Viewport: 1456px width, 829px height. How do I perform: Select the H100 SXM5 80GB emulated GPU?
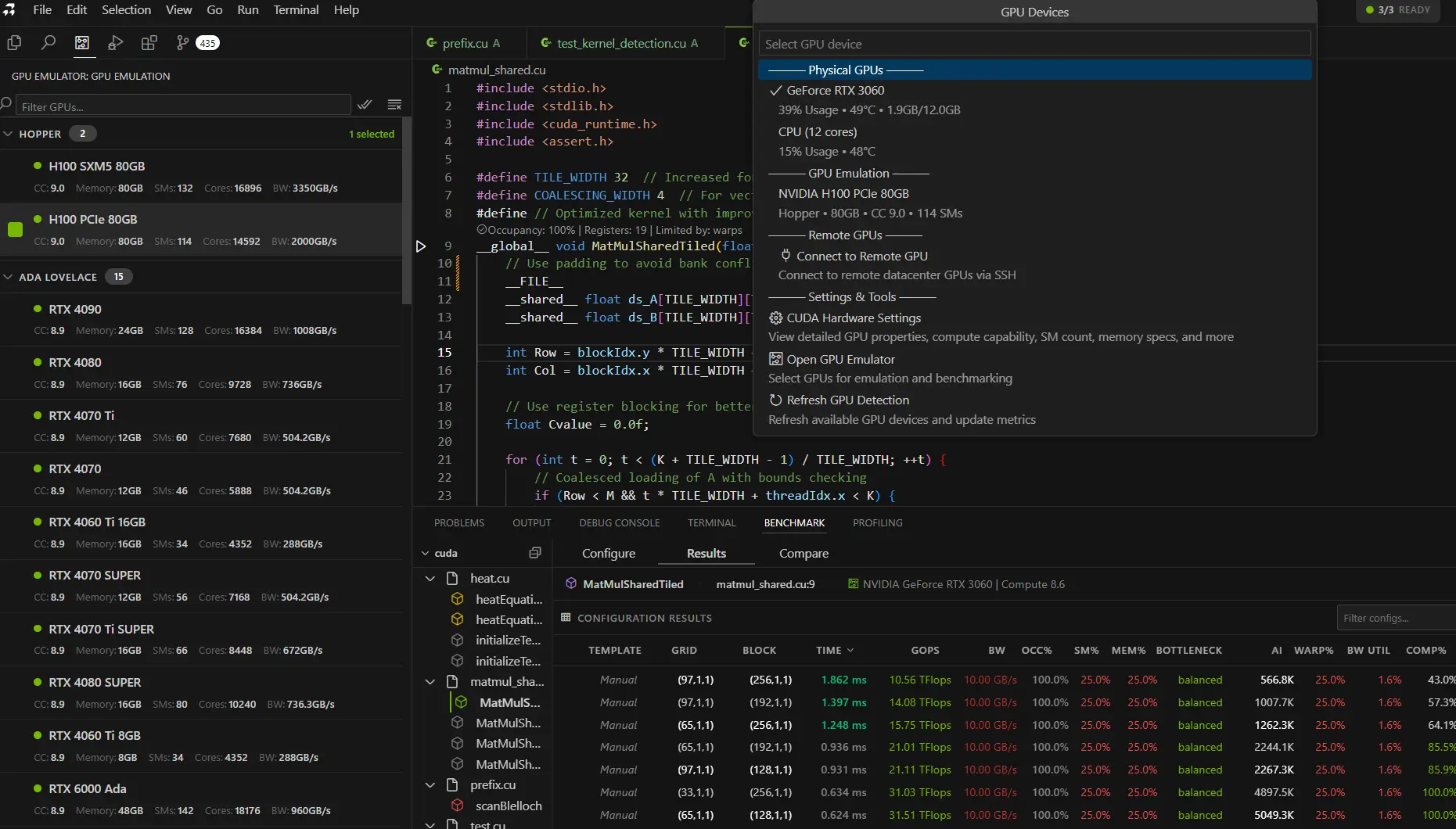point(97,167)
